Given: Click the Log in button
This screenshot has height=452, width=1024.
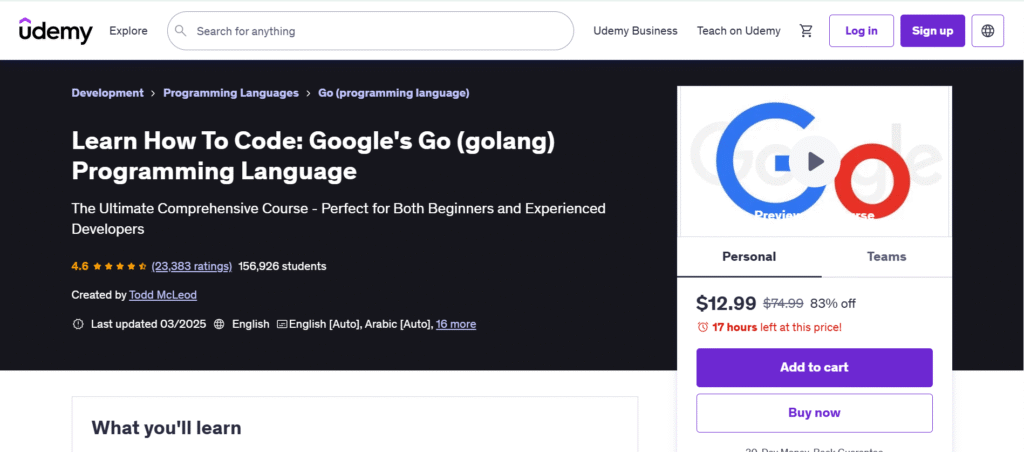Looking at the screenshot, I should coord(861,31).
